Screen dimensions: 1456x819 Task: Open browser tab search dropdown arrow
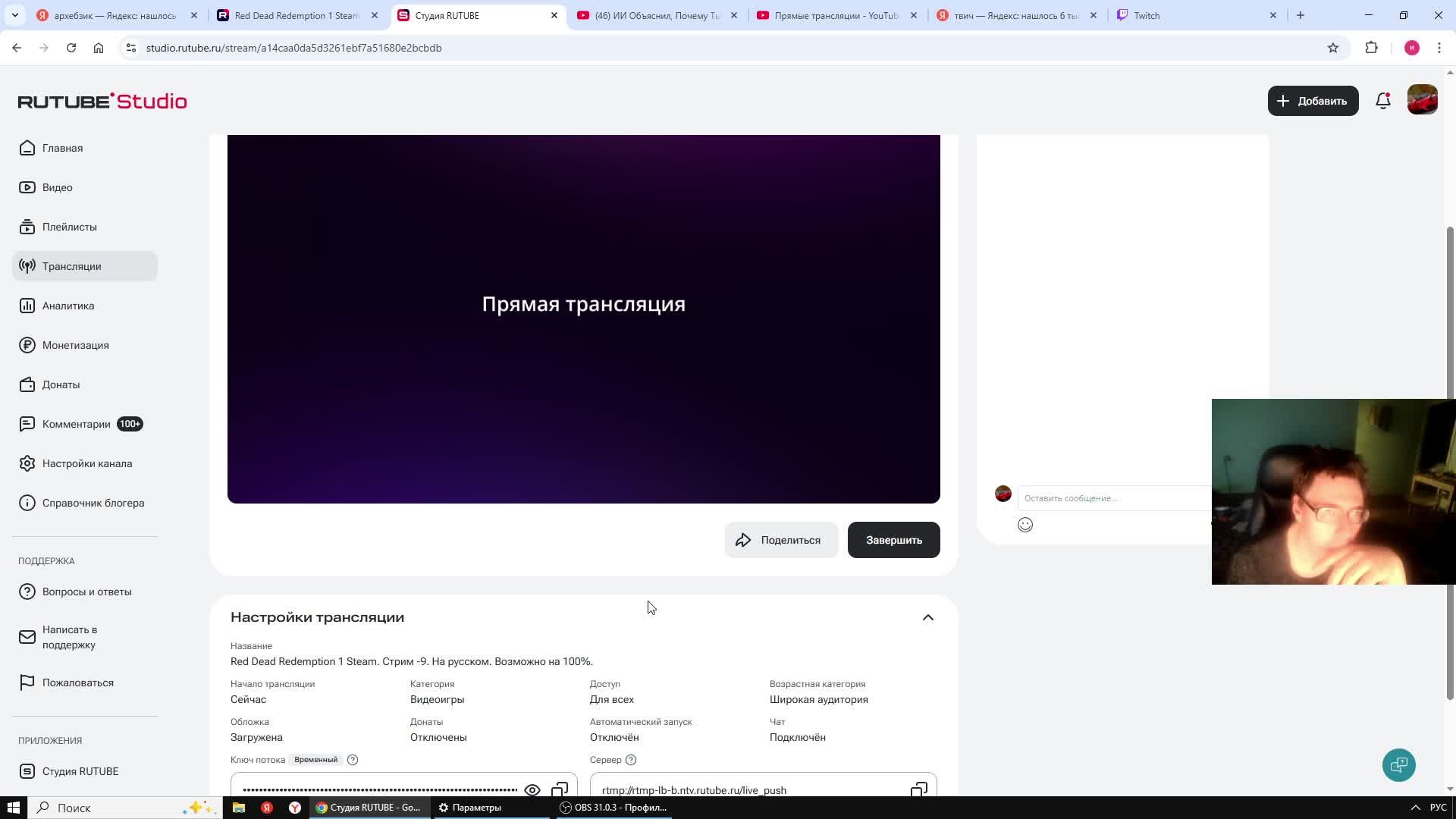point(15,15)
